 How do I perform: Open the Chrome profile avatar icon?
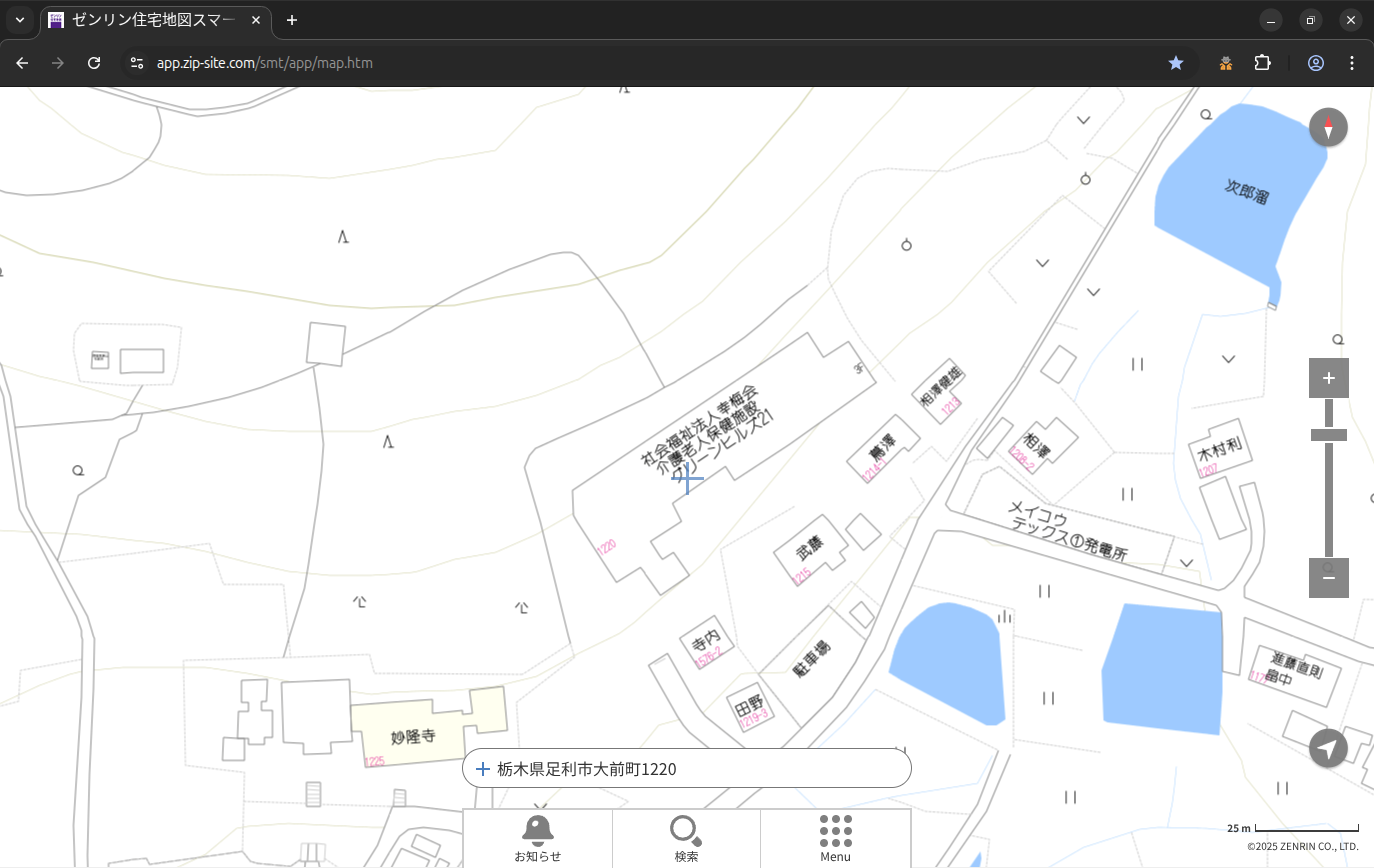coord(1316,63)
